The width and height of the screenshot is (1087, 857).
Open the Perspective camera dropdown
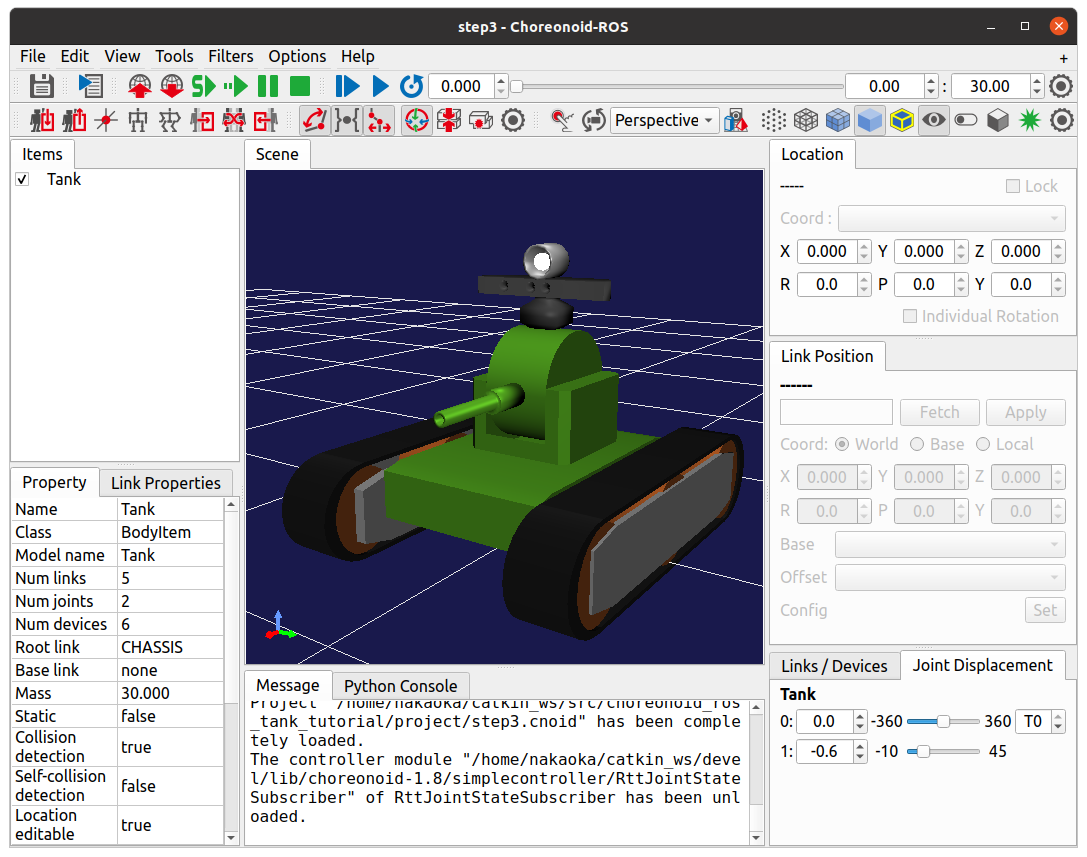point(664,121)
